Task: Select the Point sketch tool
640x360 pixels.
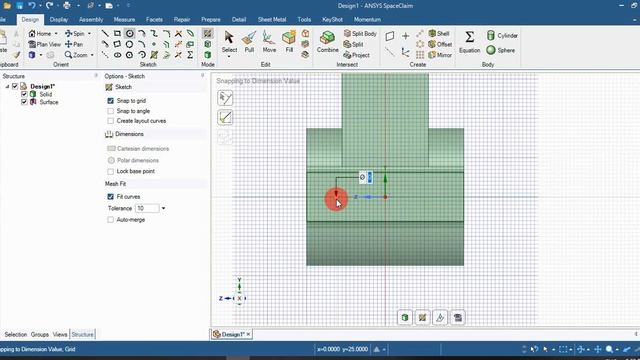Action: 154,44
